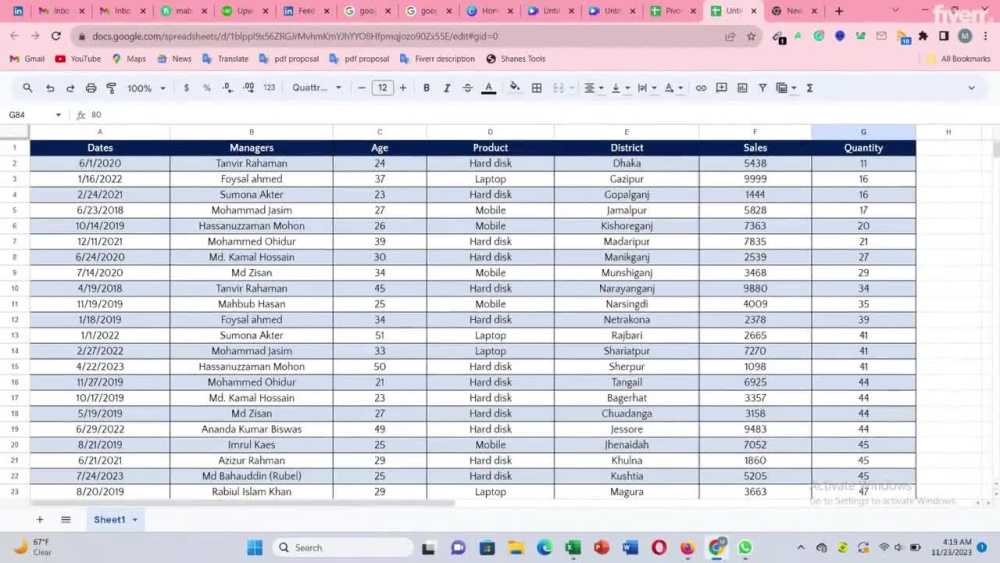
Task: Undo the last action
Action: [x=50, y=88]
